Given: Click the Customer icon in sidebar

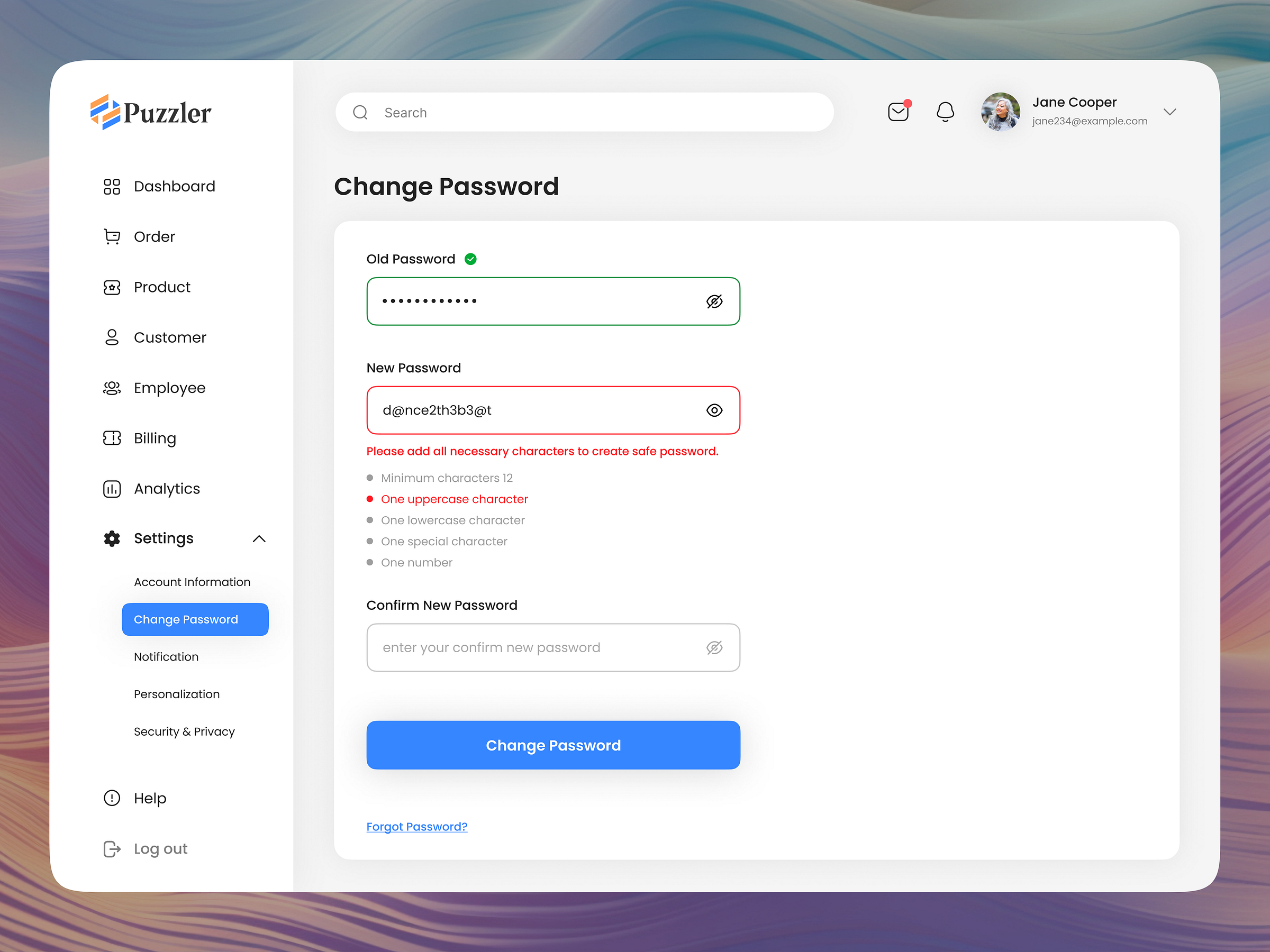Looking at the screenshot, I should 112,337.
